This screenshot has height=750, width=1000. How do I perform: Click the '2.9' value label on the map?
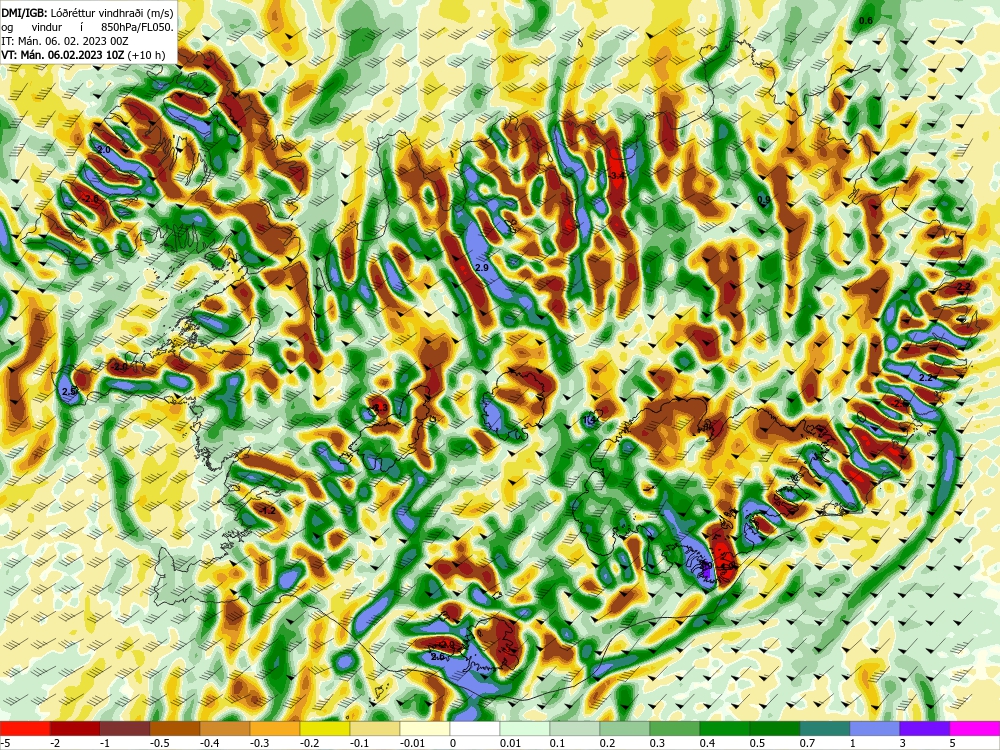pos(482,268)
